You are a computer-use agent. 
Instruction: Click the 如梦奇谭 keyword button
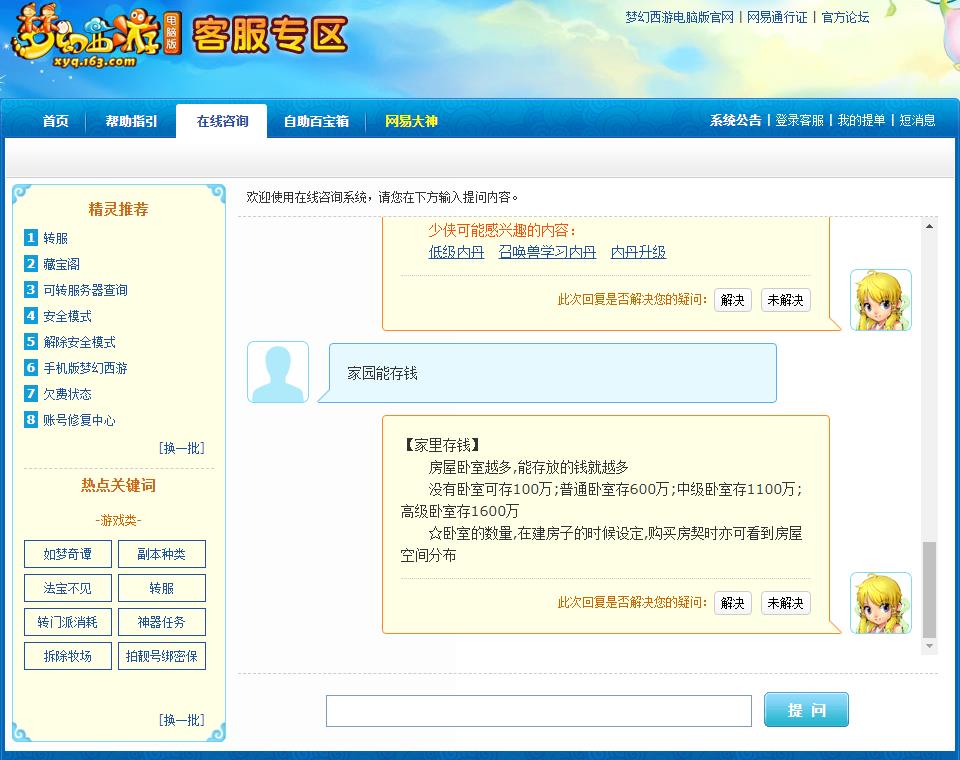click(x=67, y=554)
